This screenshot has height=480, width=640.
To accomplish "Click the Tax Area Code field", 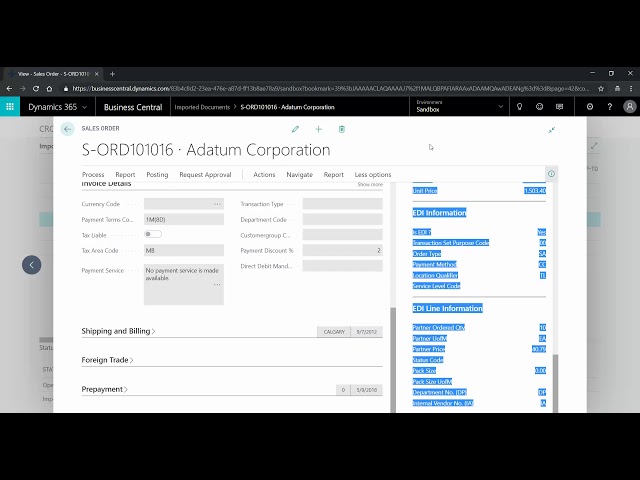I will 184,250.
